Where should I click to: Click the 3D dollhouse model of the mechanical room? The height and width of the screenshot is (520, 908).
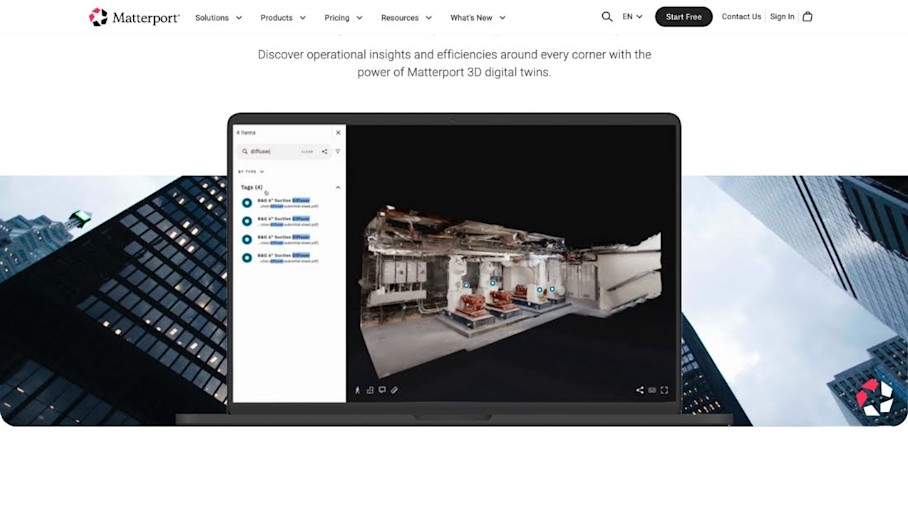[x=510, y=290]
